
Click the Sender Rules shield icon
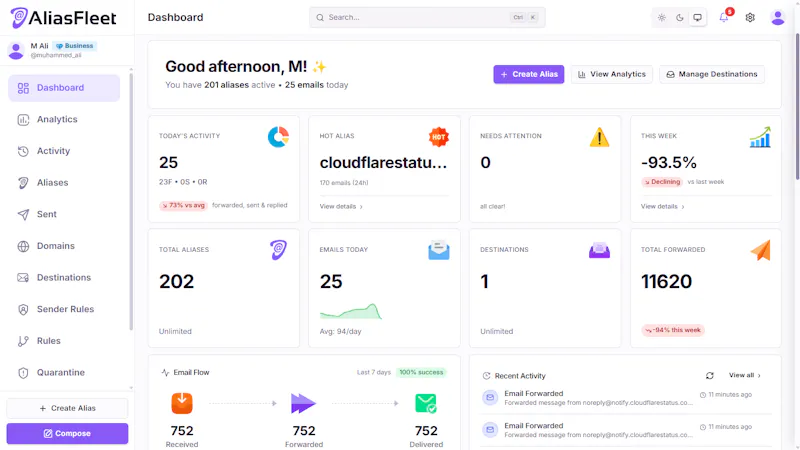[x=23, y=310]
